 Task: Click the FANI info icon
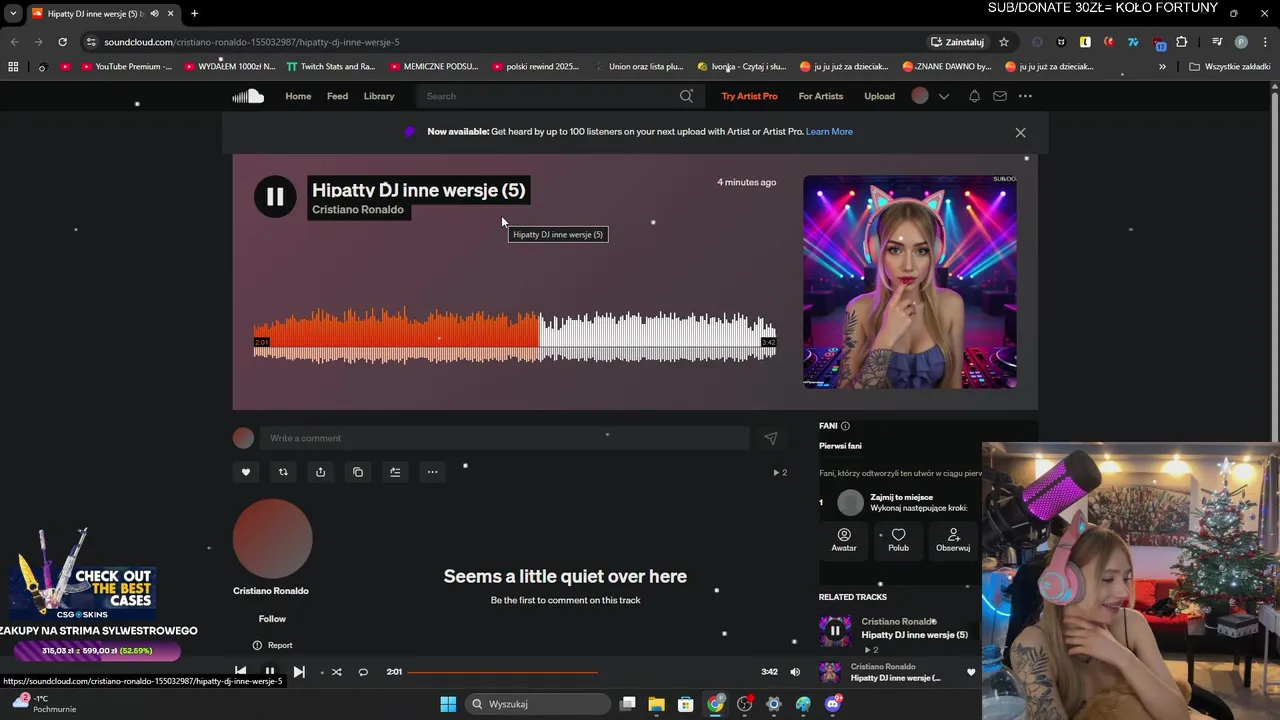click(845, 426)
